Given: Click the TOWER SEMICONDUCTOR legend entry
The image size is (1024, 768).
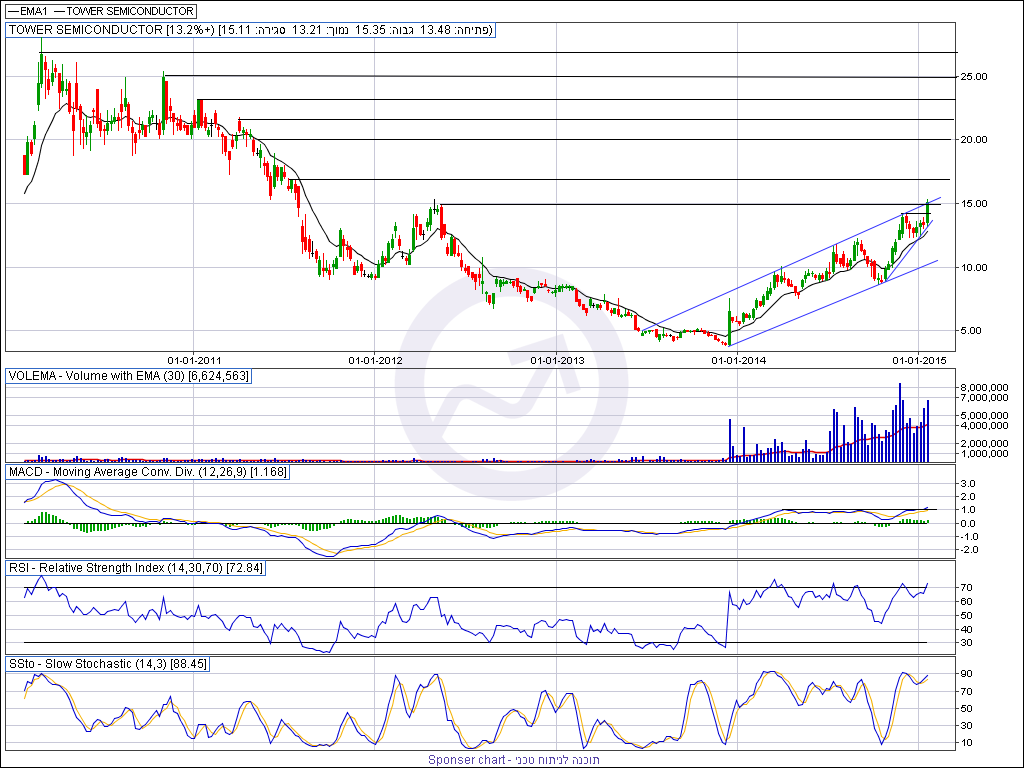Looking at the screenshot, I should pyautogui.click(x=130, y=11).
